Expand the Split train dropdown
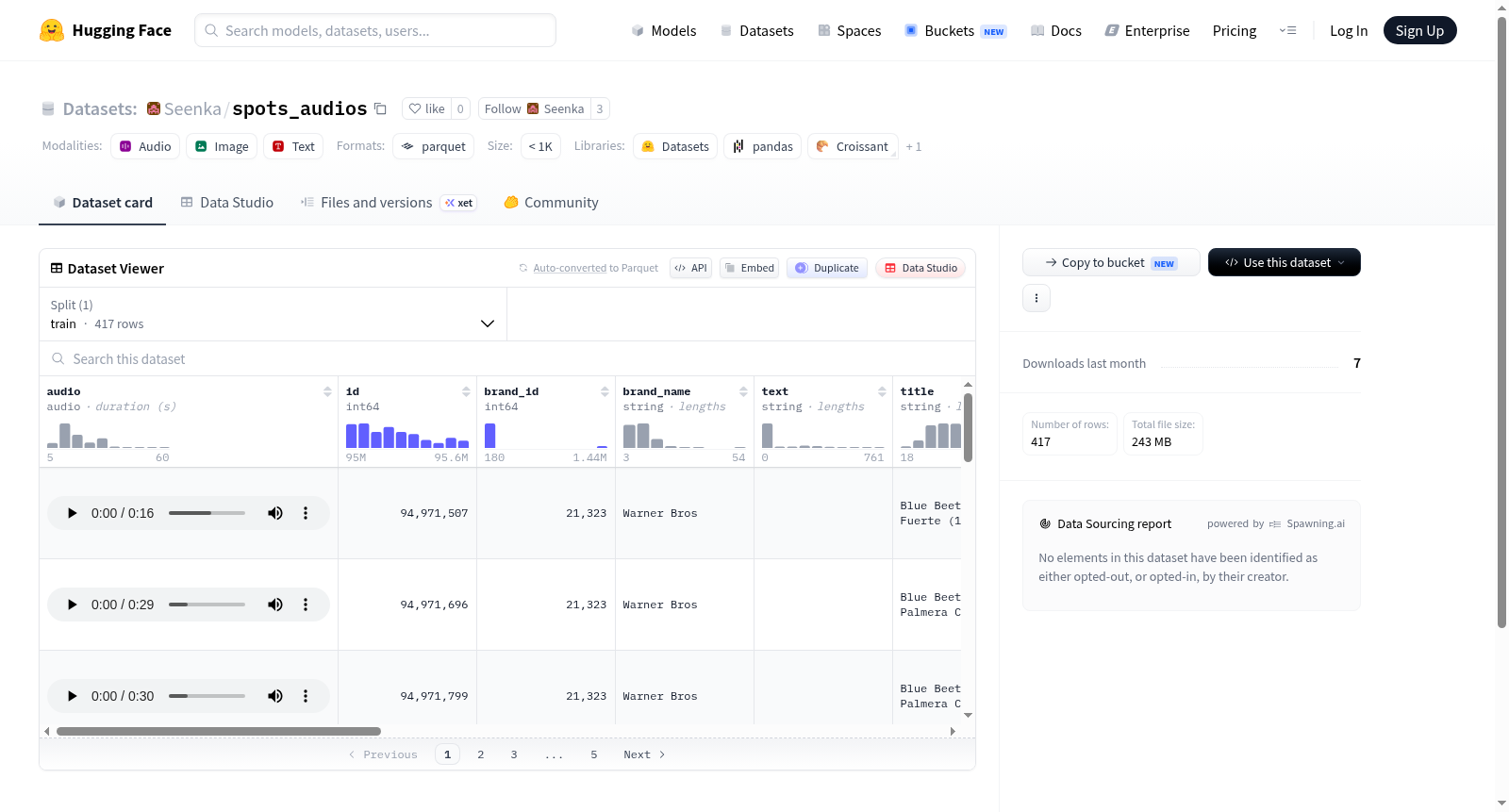 click(273, 314)
